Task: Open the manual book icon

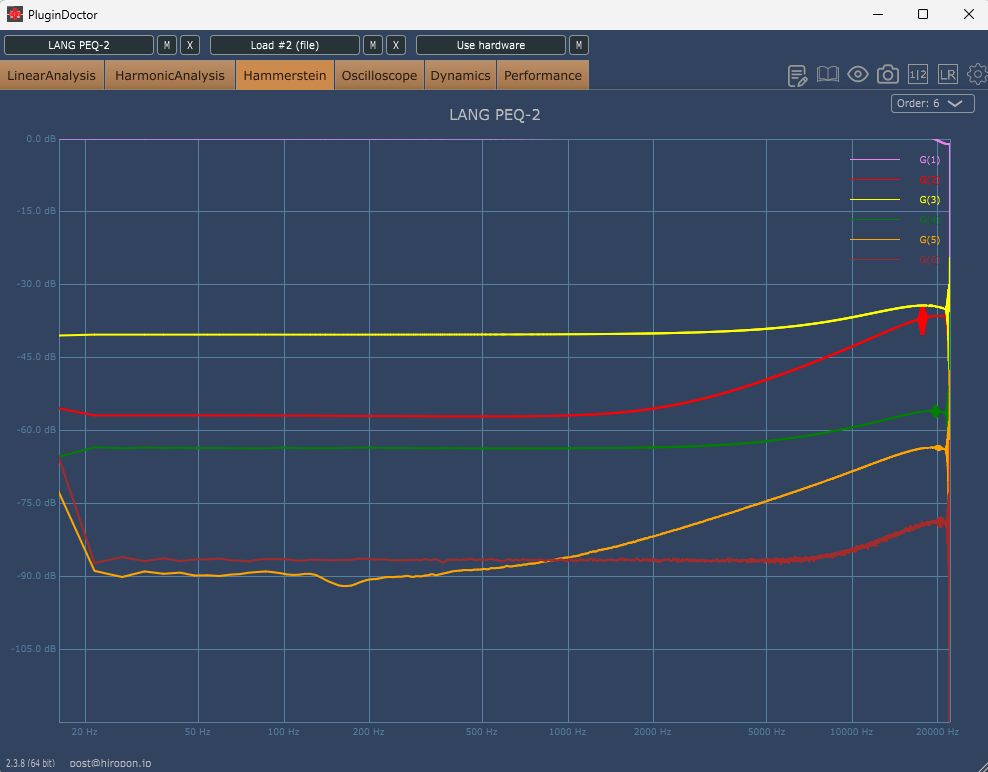Action: [x=827, y=75]
